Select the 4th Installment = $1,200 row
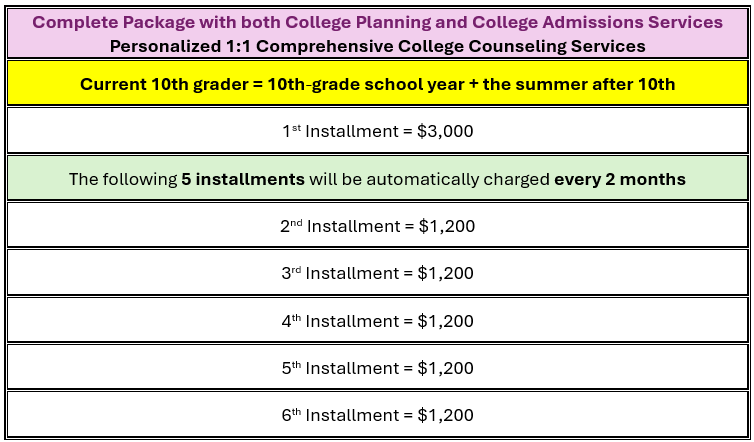This screenshot has height=442, width=754. 377,320
